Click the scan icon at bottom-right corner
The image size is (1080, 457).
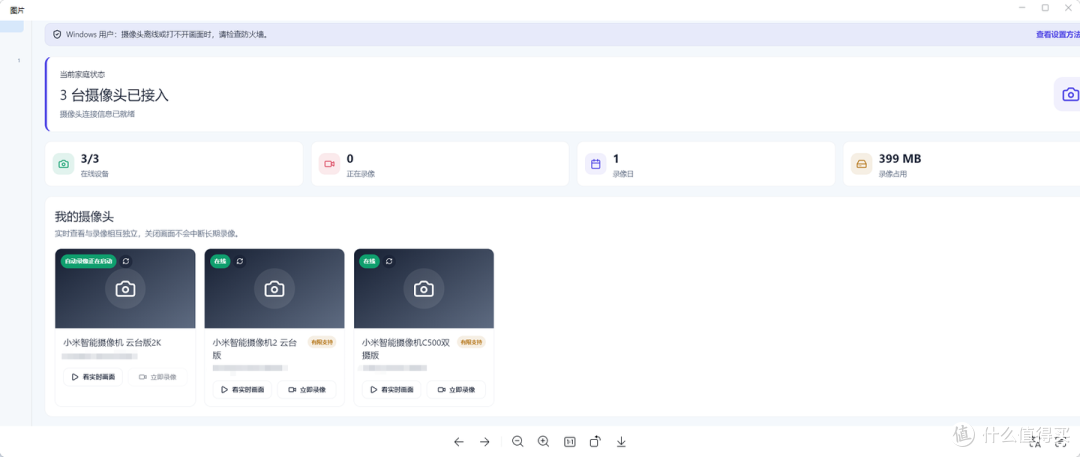coord(1060,442)
